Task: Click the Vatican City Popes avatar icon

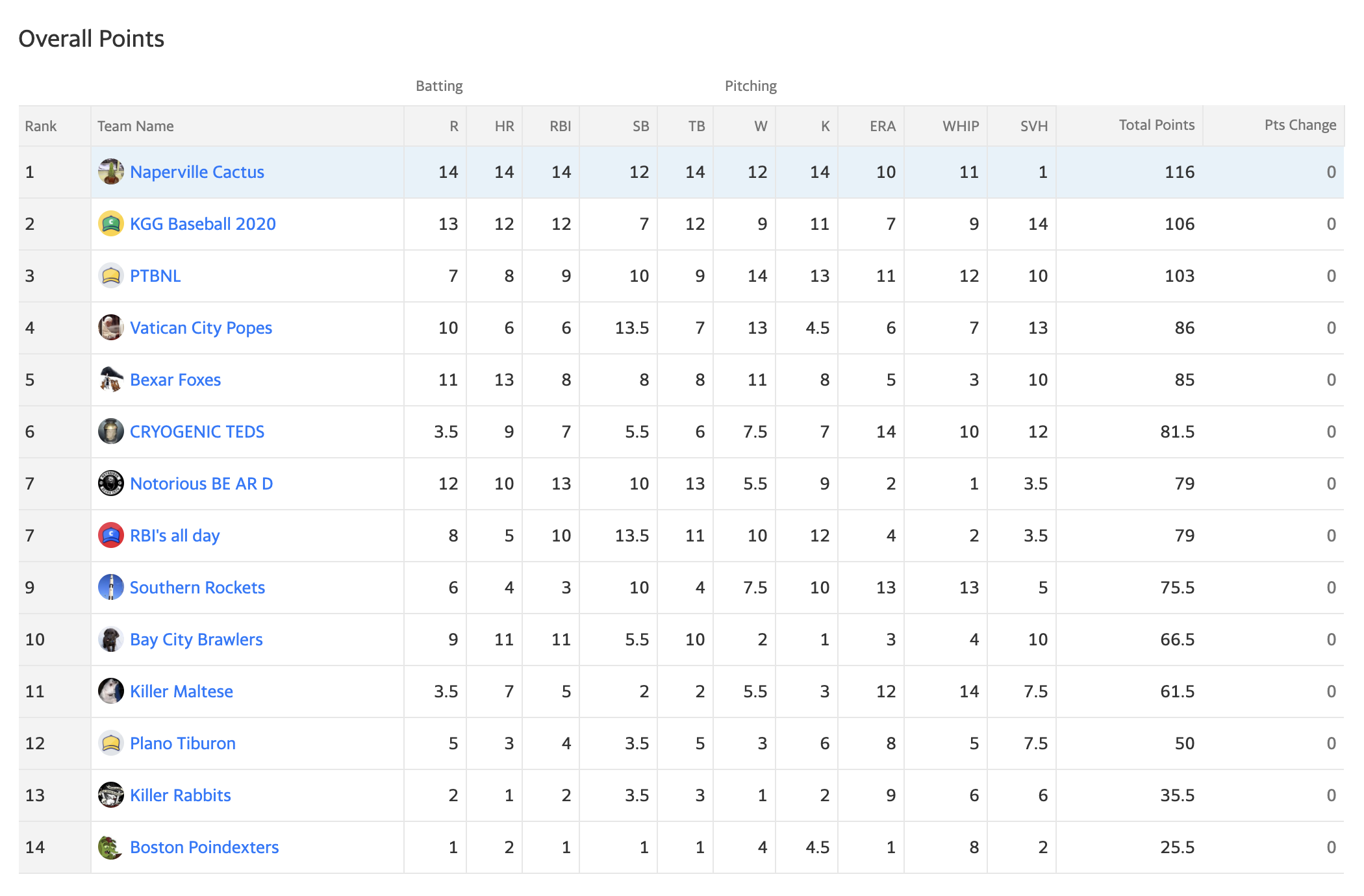Action: click(111, 328)
